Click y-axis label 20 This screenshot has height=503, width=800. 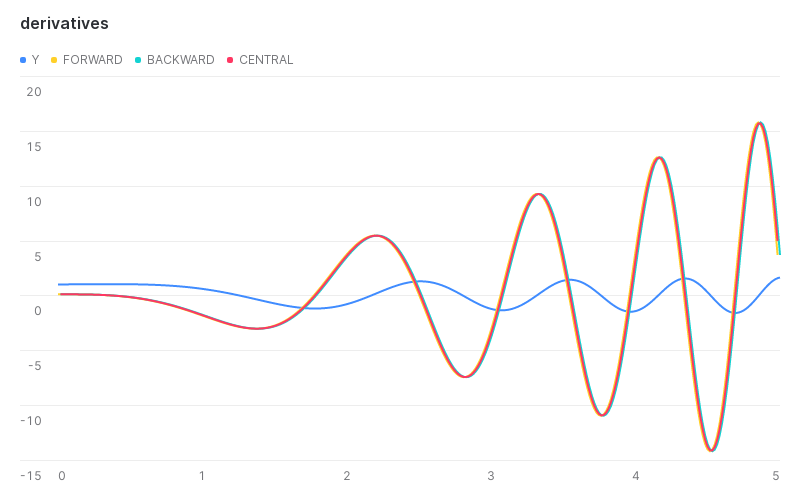34,92
